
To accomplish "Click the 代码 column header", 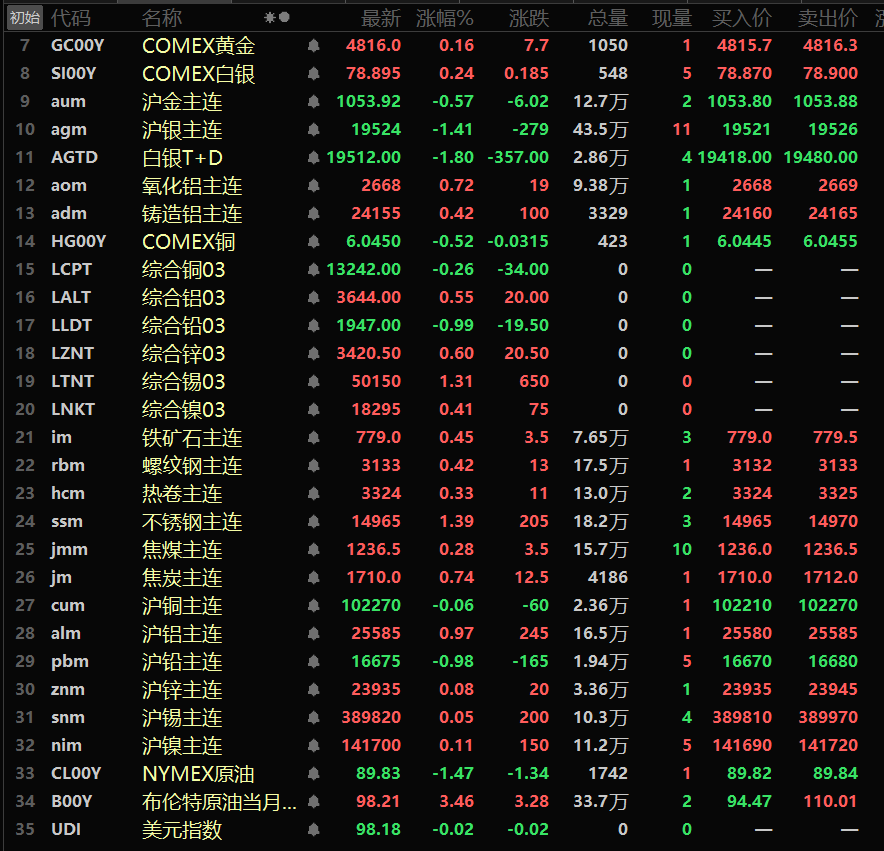I will tap(70, 17).
